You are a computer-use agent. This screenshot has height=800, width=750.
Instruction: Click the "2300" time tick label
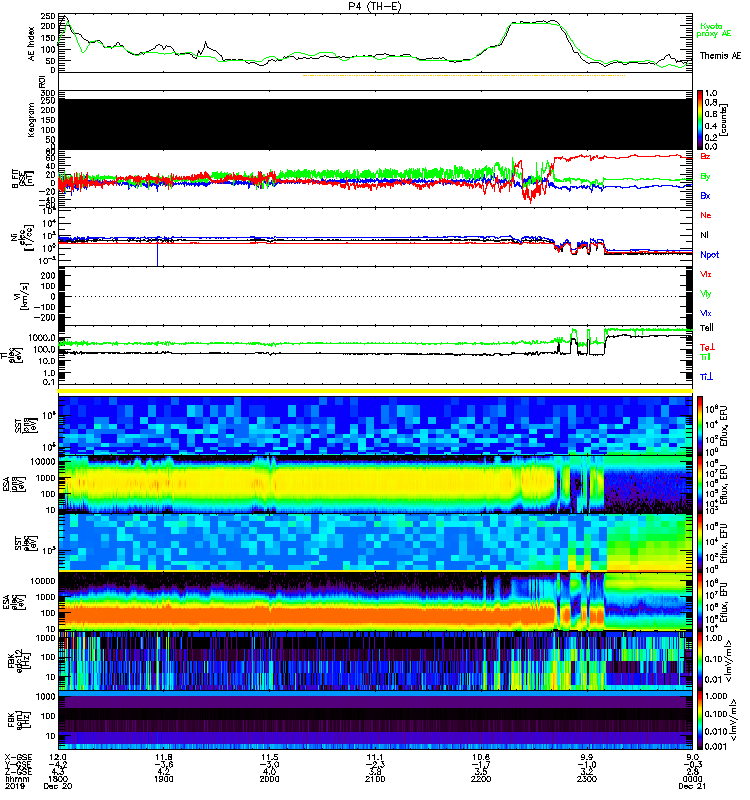(587, 779)
